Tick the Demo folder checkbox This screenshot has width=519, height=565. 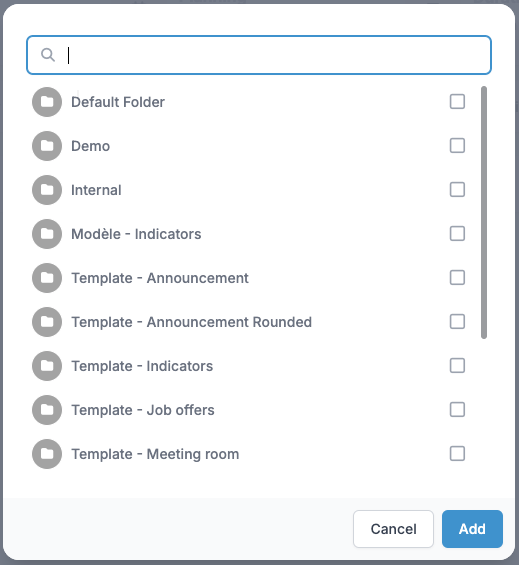457,146
